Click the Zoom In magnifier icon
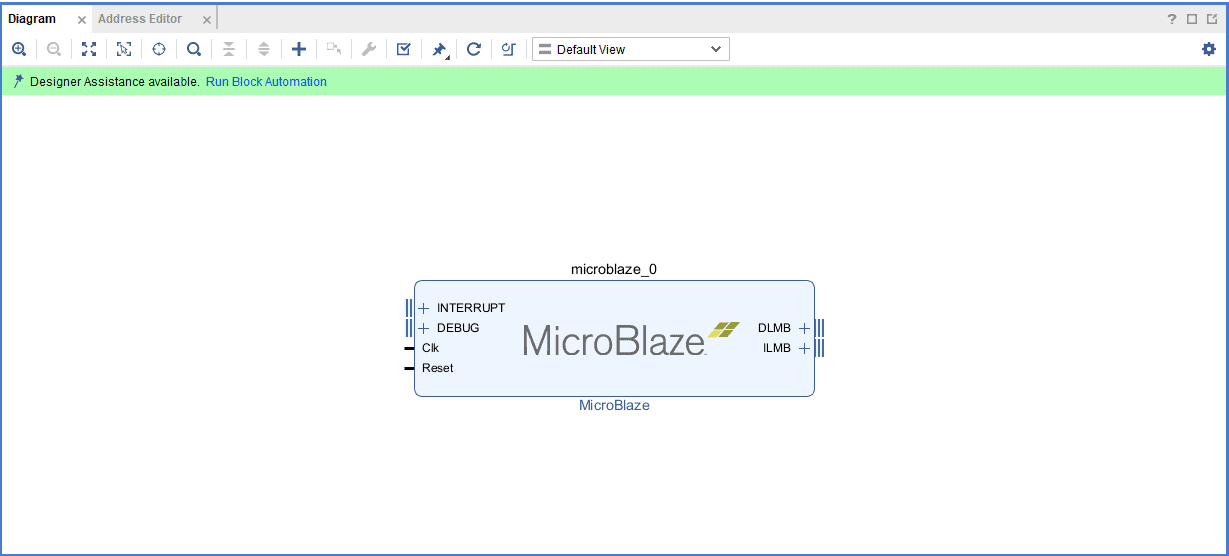This screenshot has width=1229, height=556. pyautogui.click(x=19, y=49)
